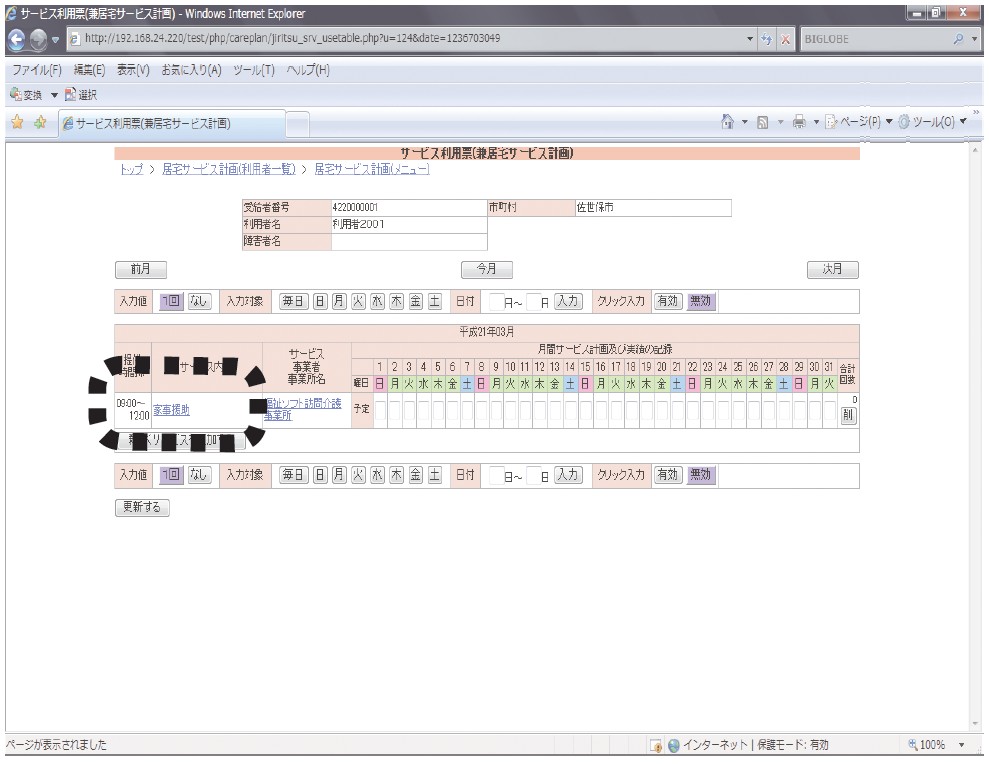Click the browser Back arrow button
Screen dimensions: 989x764
pyautogui.click(x=13, y=39)
